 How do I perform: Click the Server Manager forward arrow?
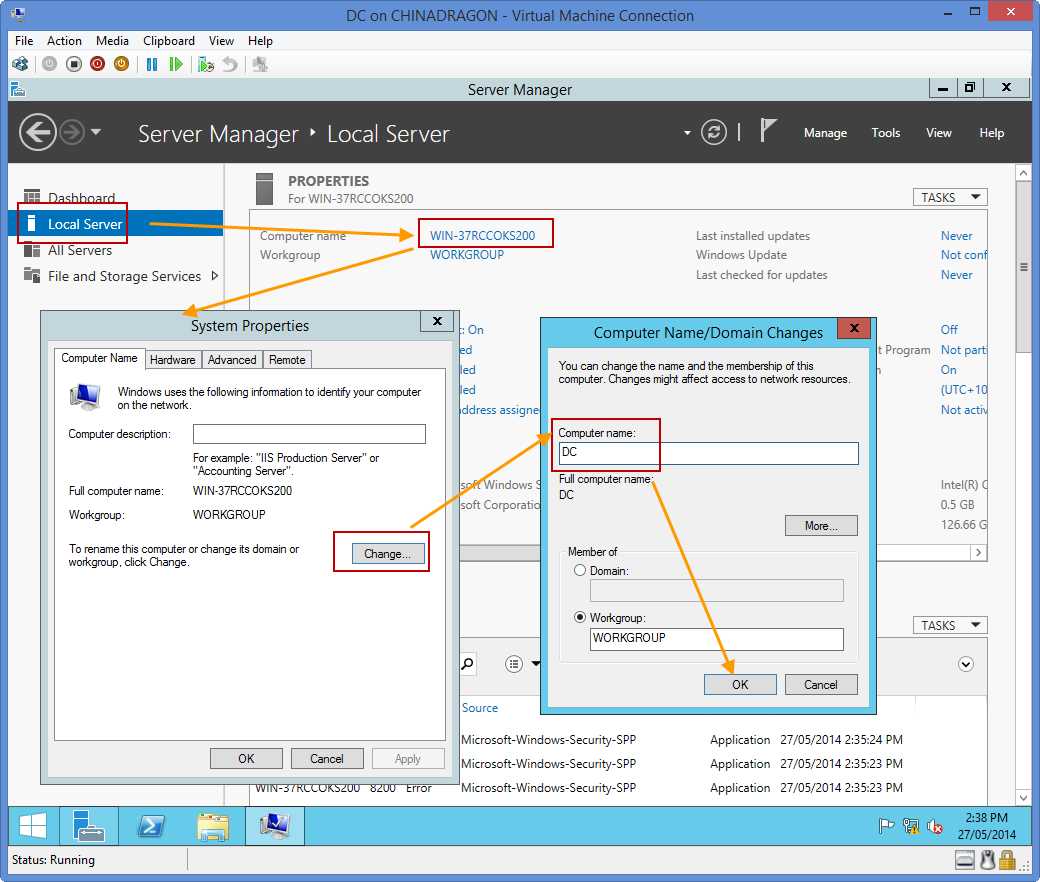pyautogui.click(x=72, y=133)
